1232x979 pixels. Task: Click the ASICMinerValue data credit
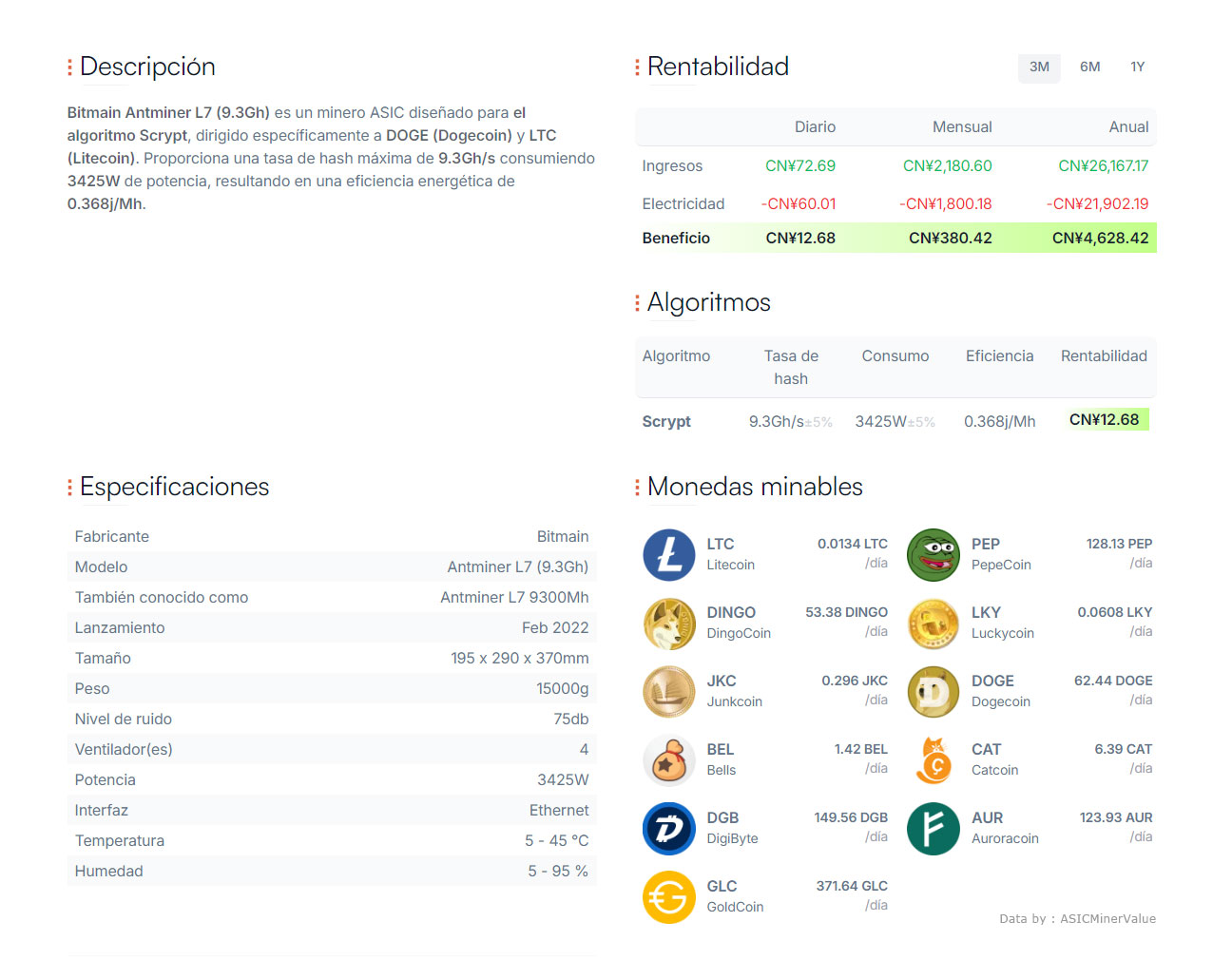(1107, 918)
